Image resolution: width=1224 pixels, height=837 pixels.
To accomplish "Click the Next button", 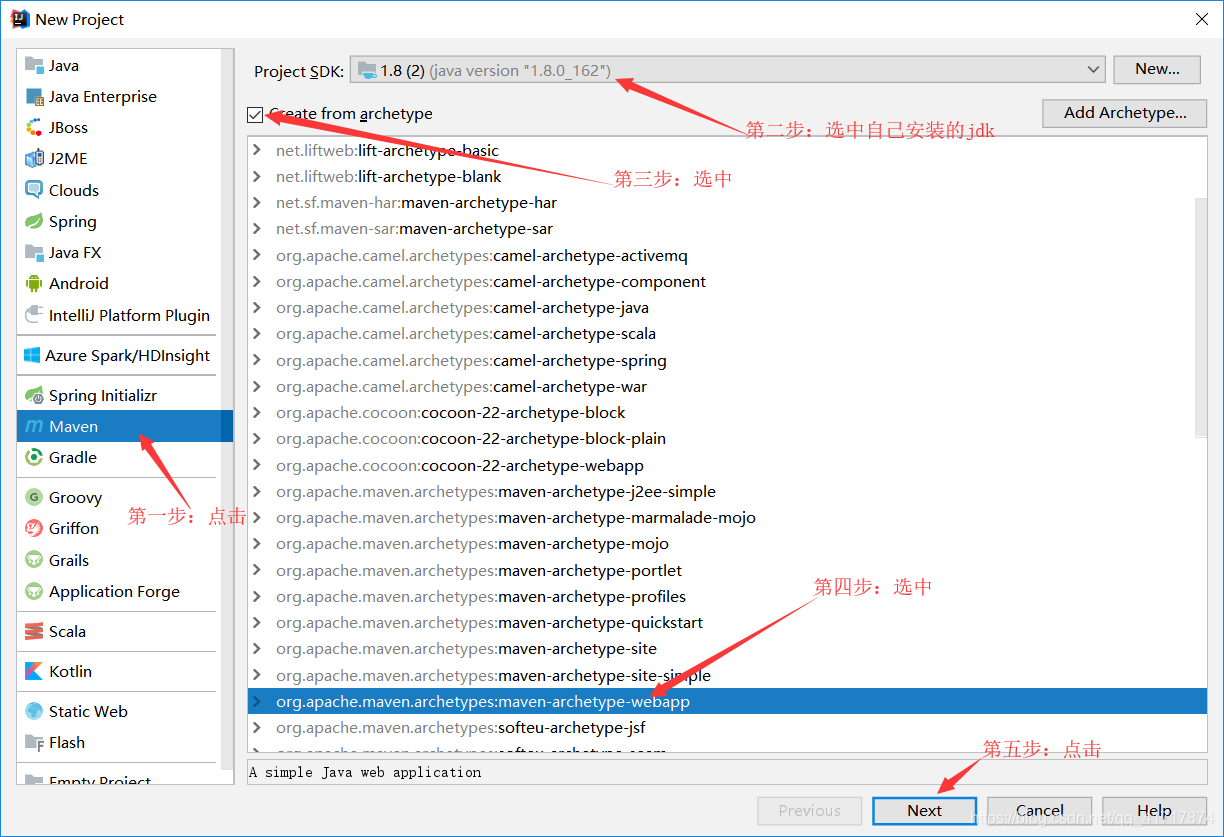I will click(924, 811).
